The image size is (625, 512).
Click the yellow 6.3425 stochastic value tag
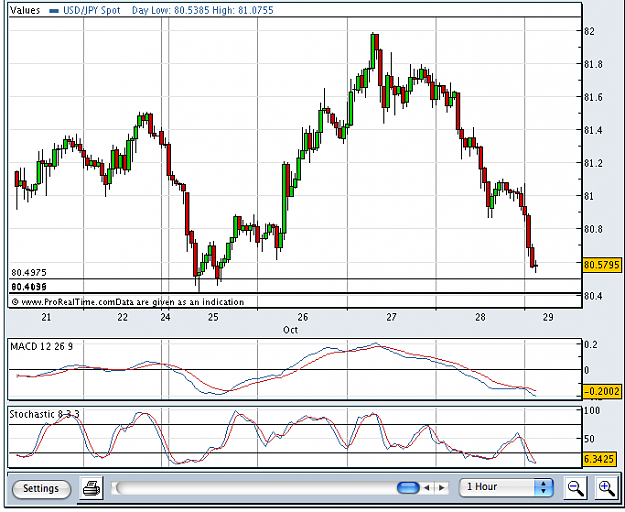coord(599,459)
